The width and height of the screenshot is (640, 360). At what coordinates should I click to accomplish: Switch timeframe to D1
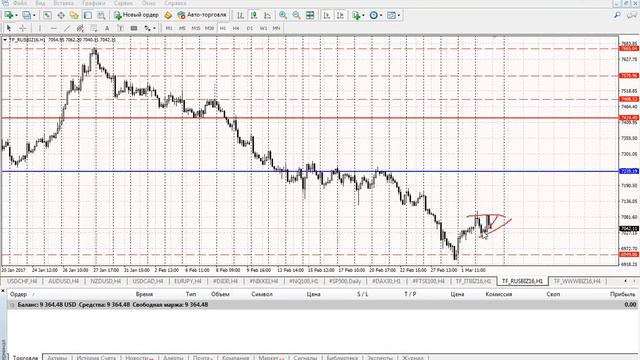(250, 28)
